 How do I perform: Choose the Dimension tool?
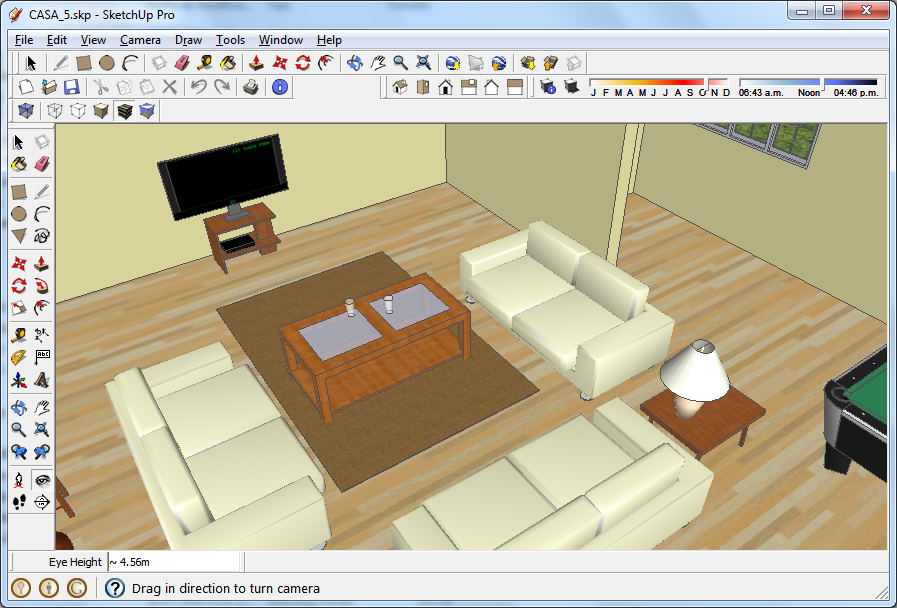[42, 335]
